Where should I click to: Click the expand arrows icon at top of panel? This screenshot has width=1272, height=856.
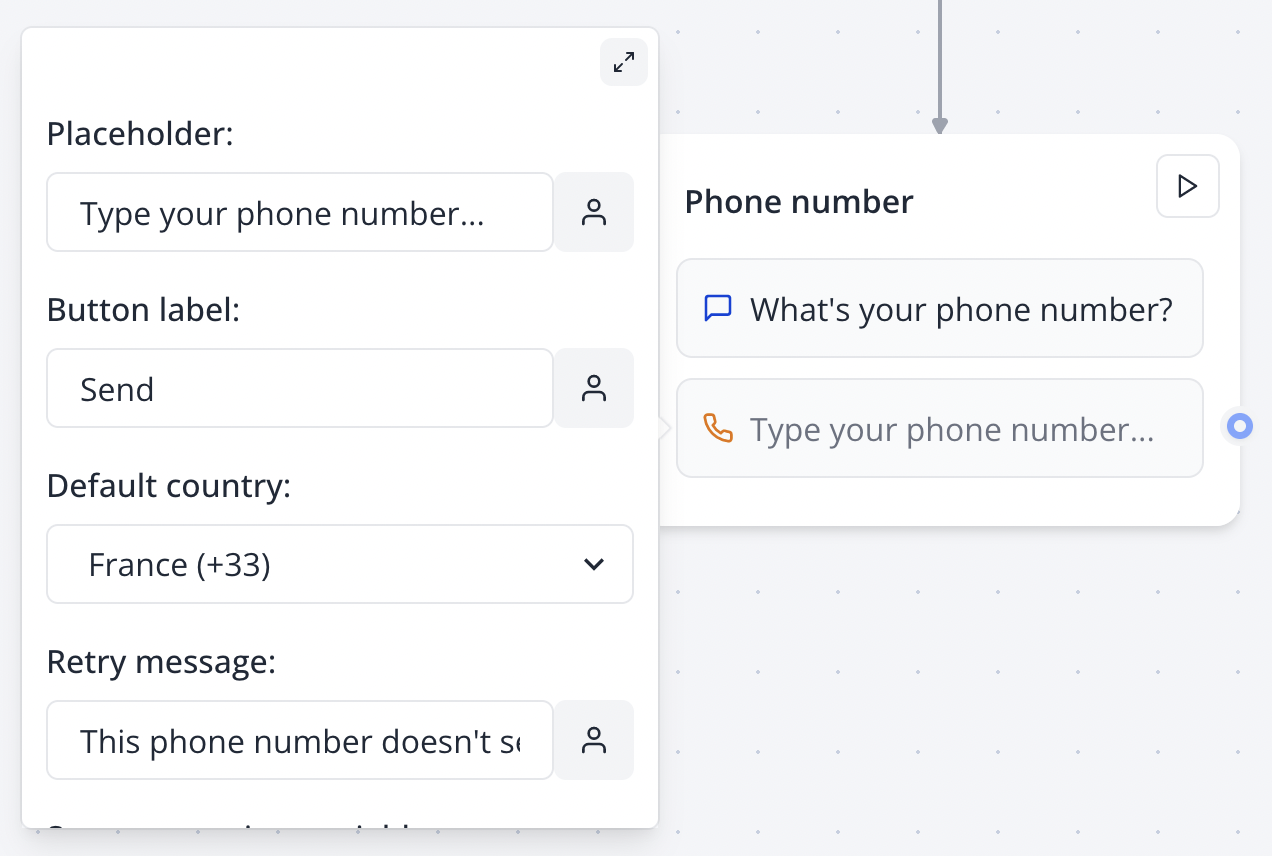tap(623, 62)
